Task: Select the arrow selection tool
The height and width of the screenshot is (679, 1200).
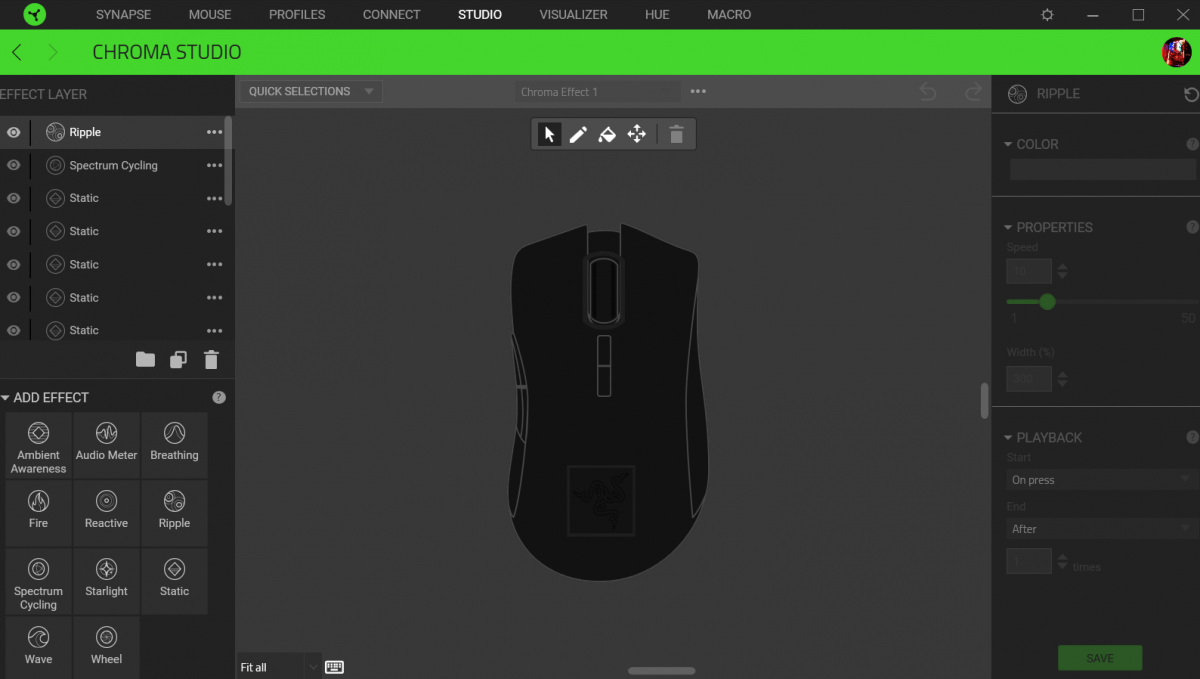Action: [x=549, y=134]
